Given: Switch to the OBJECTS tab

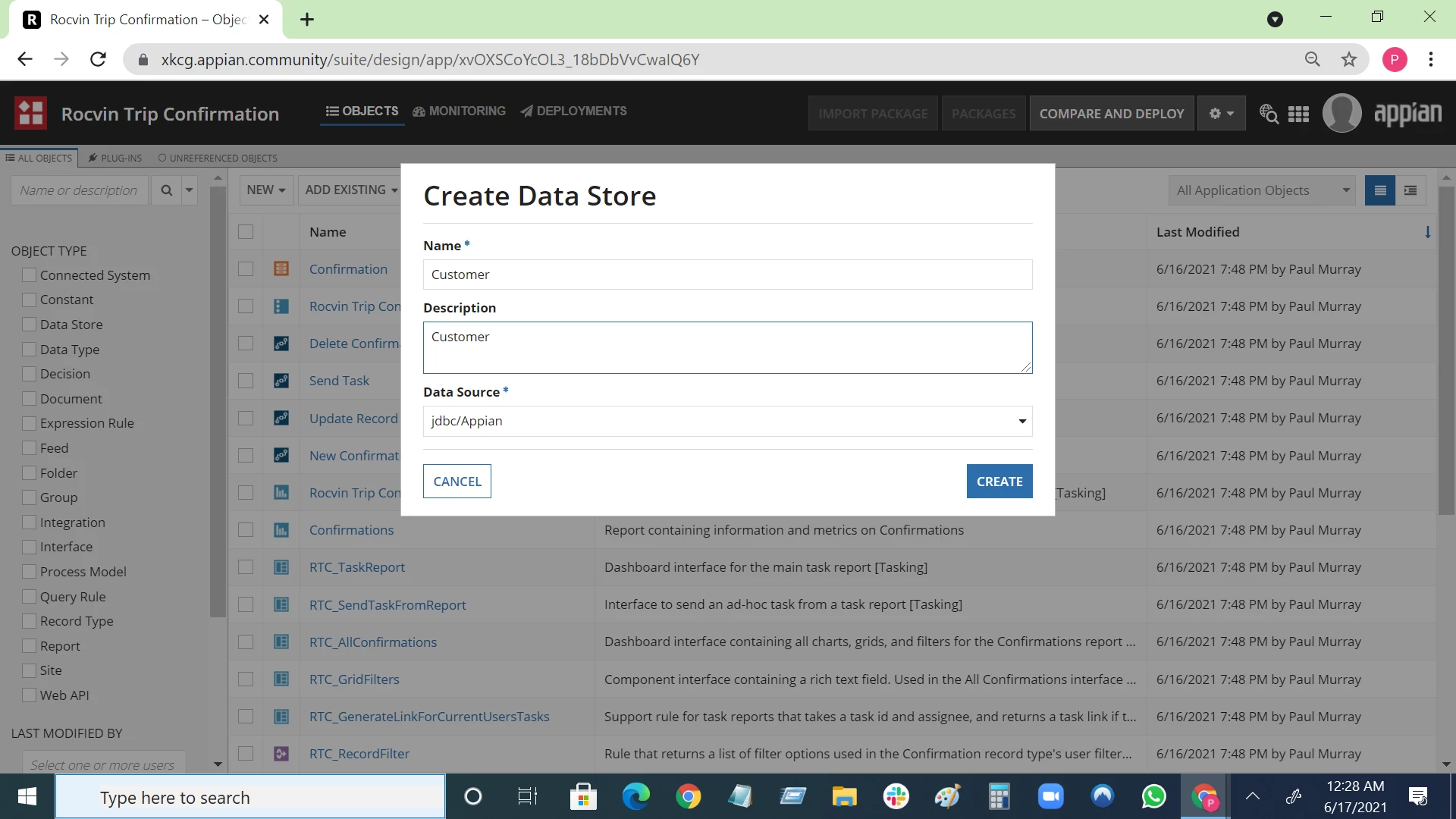Looking at the screenshot, I should 362,111.
